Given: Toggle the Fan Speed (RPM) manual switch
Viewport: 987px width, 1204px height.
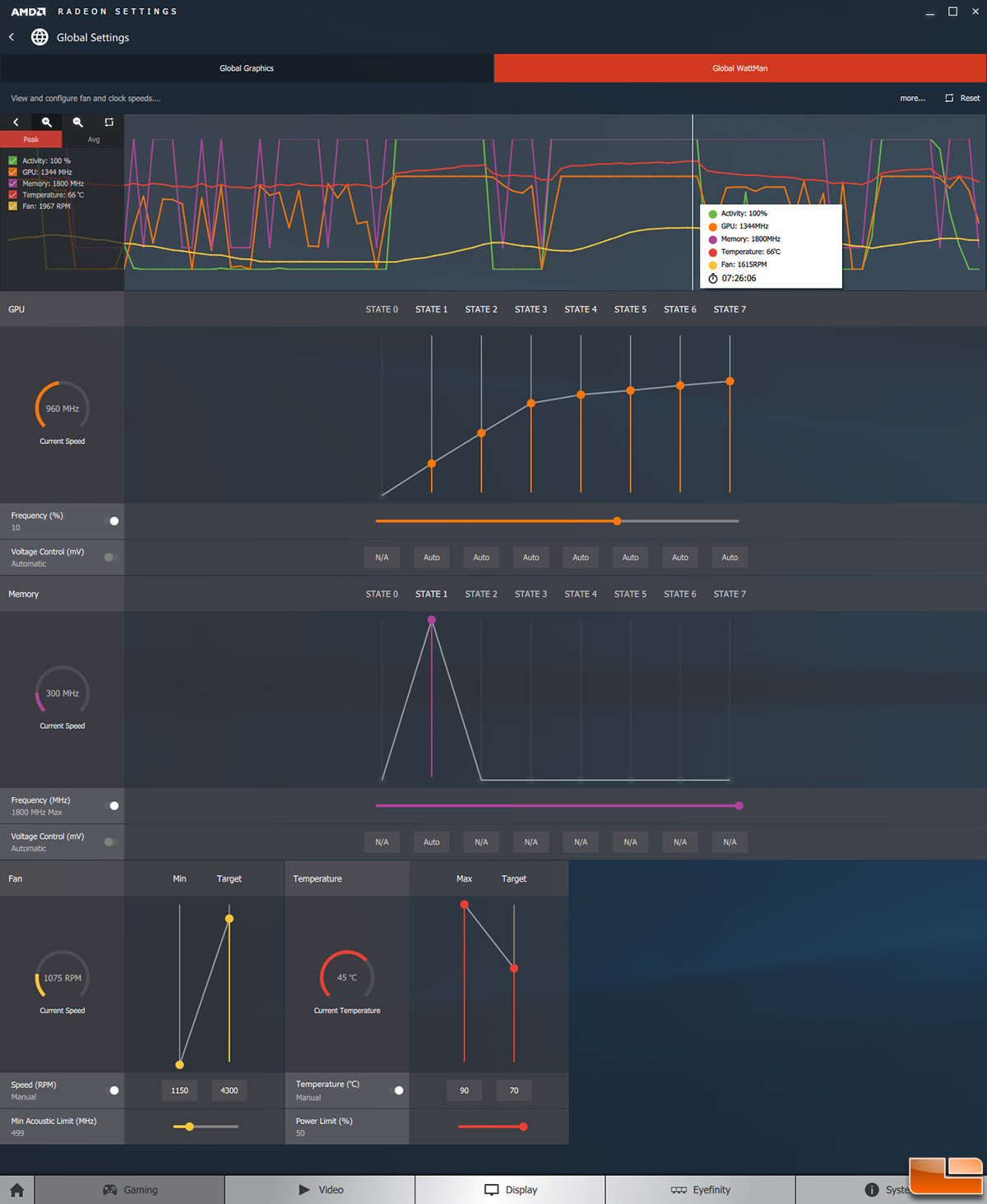Looking at the screenshot, I should pos(112,1091).
